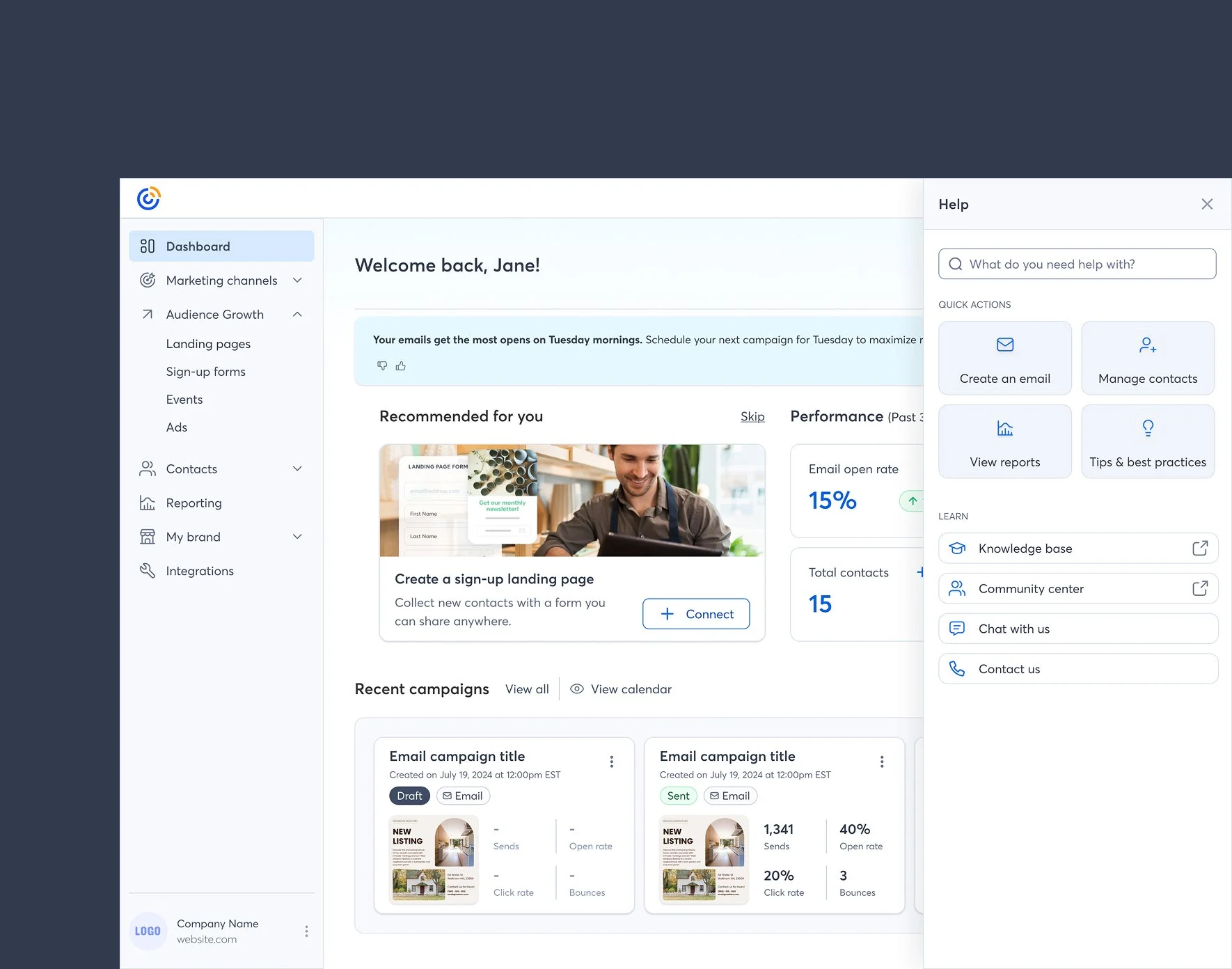Click the Connect button

pyautogui.click(x=696, y=614)
